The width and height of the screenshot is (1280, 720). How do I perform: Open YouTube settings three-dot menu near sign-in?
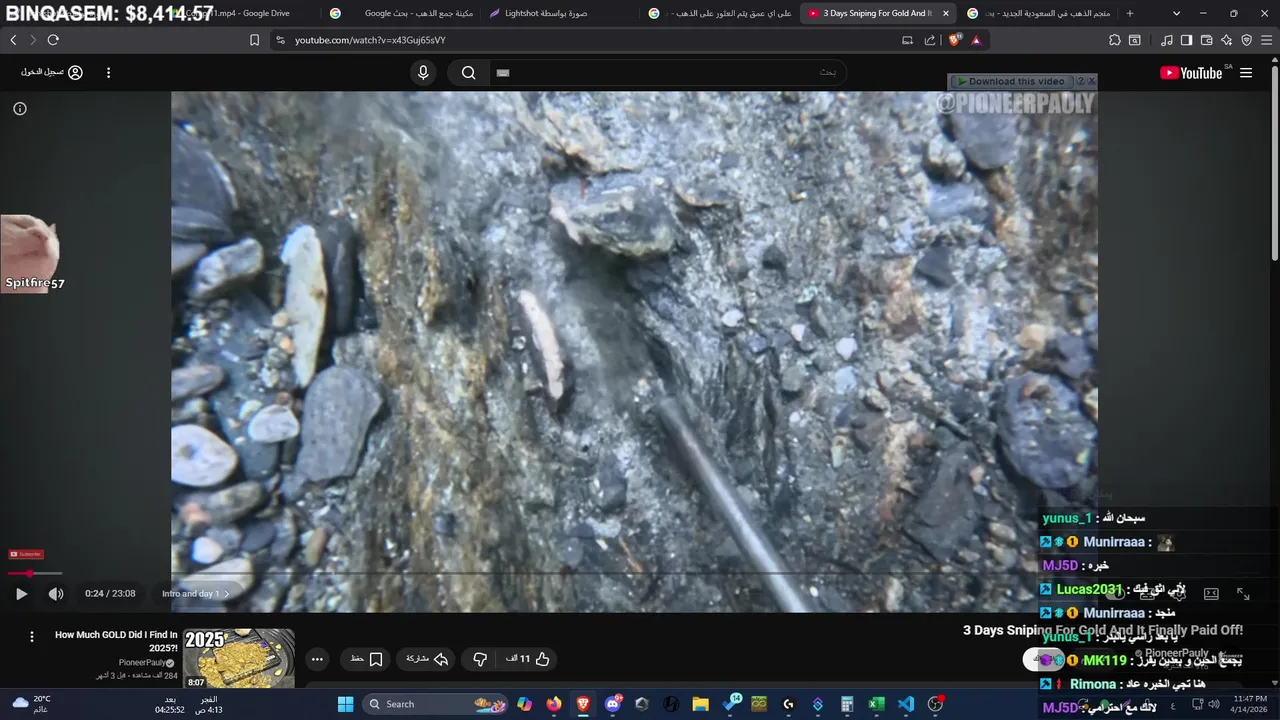(x=108, y=72)
